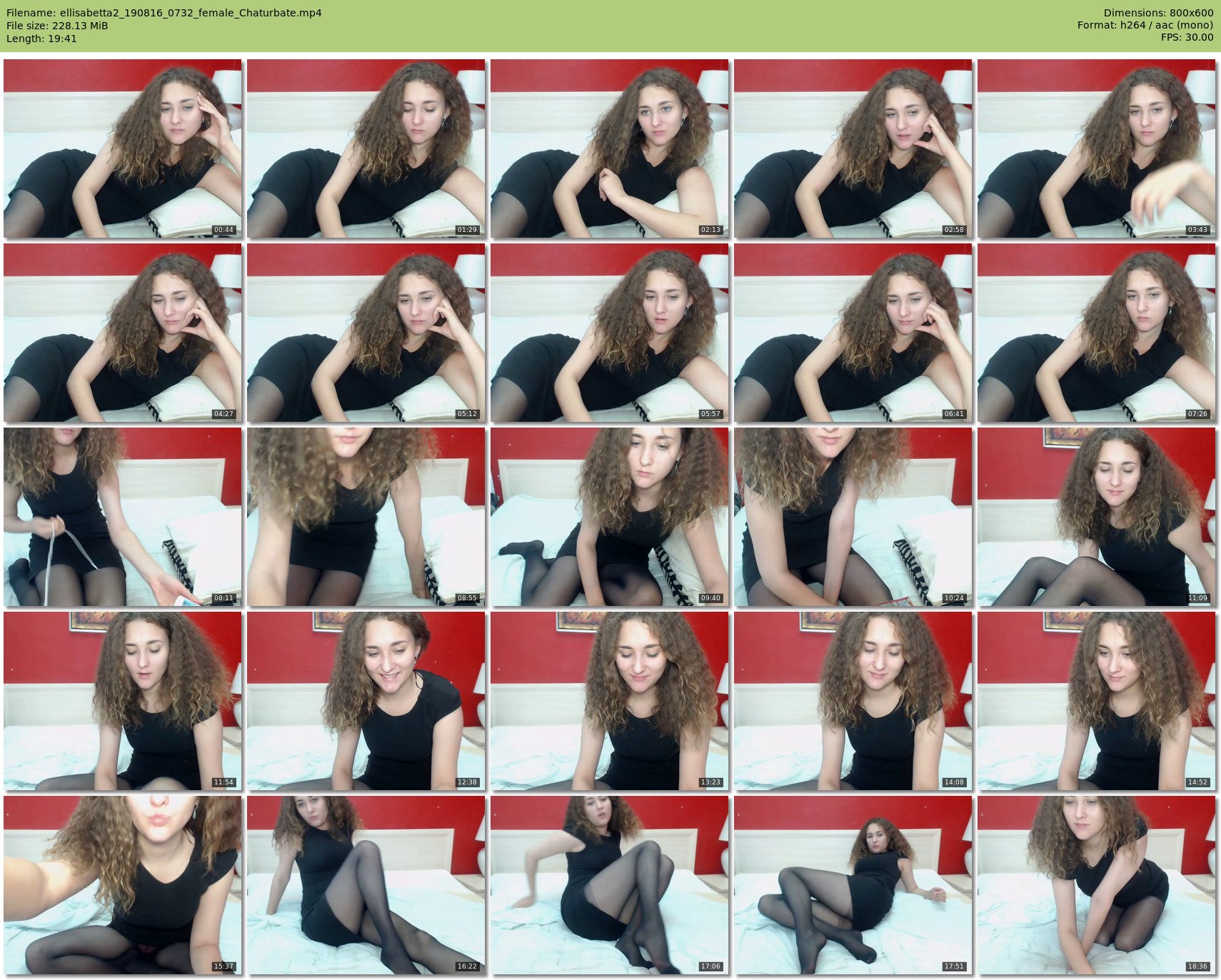
Task: Select the thumbnail timestamped 13:23
Action: [x=610, y=701]
